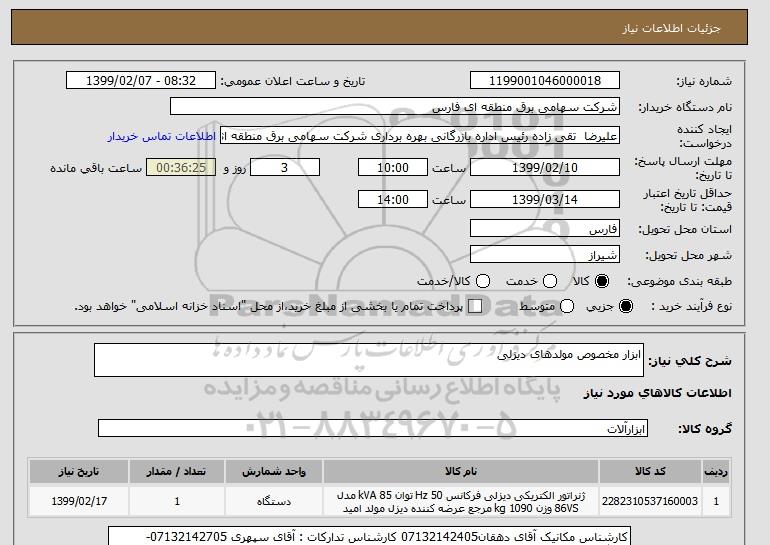Click the شماره نیاز number field
The image size is (770, 545).
(545, 81)
